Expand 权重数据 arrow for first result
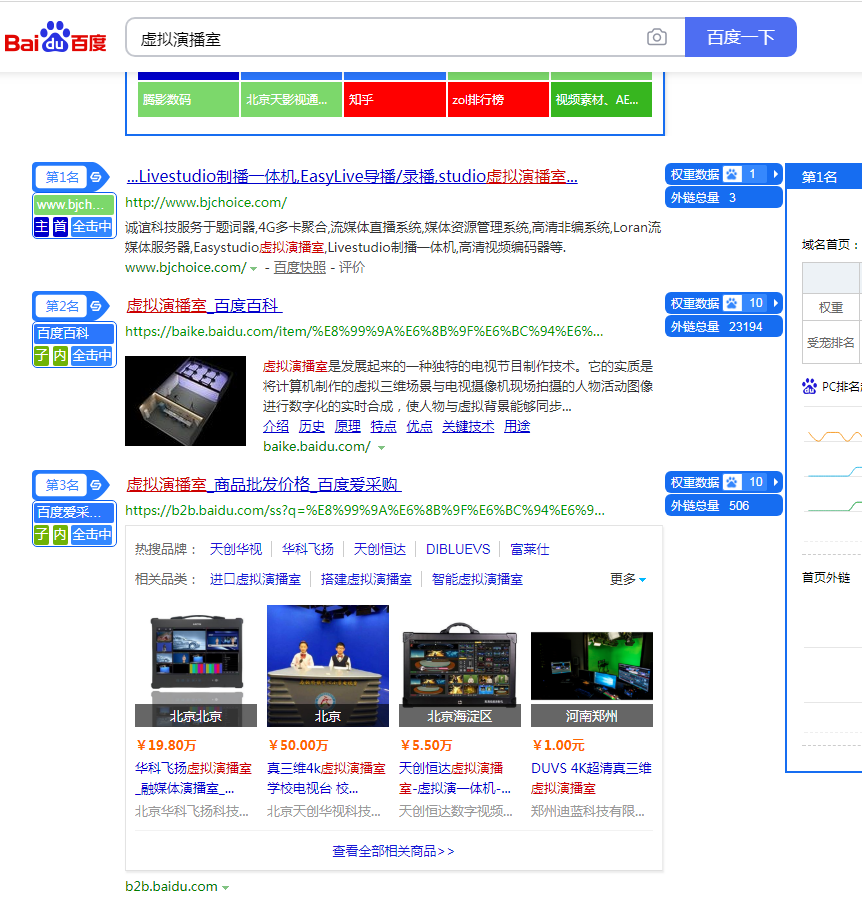 [x=775, y=174]
